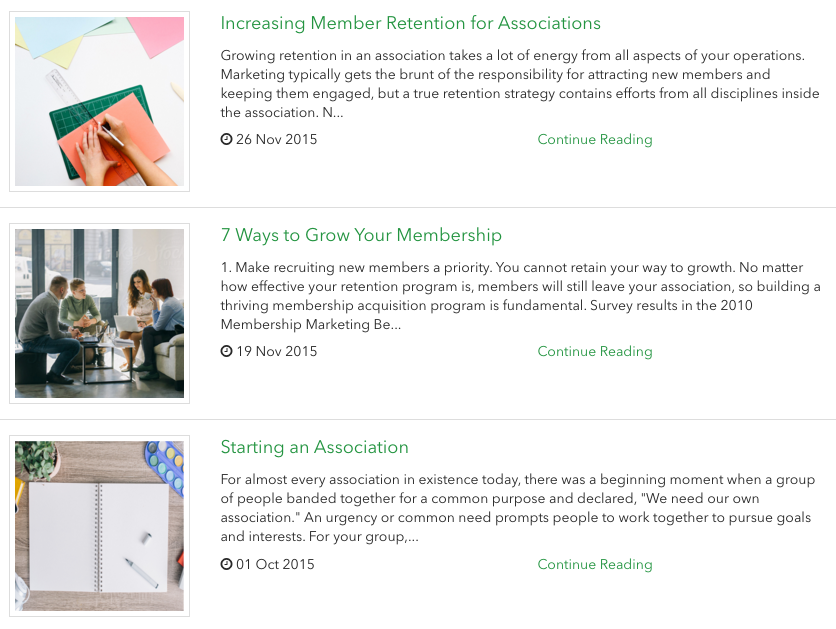Select the group meeting photo thumbnail
The height and width of the screenshot is (629, 836).
[99, 314]
